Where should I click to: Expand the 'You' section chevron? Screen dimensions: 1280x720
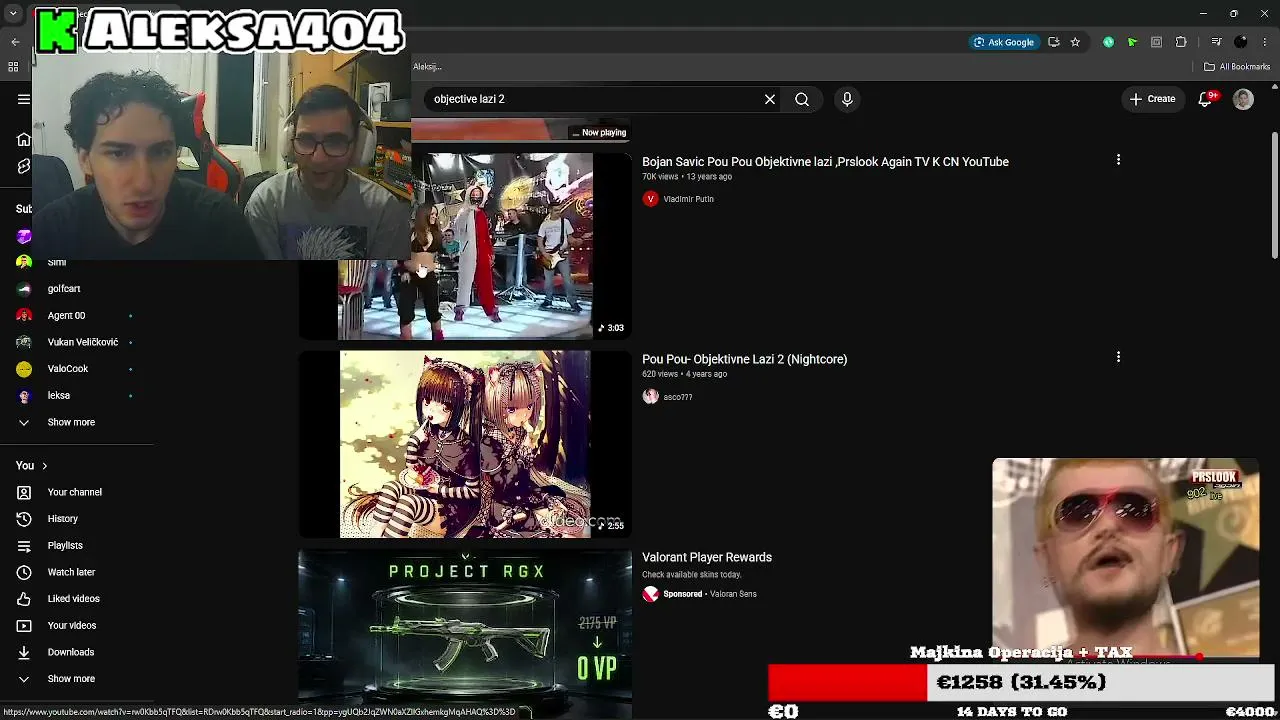point(44,466)
